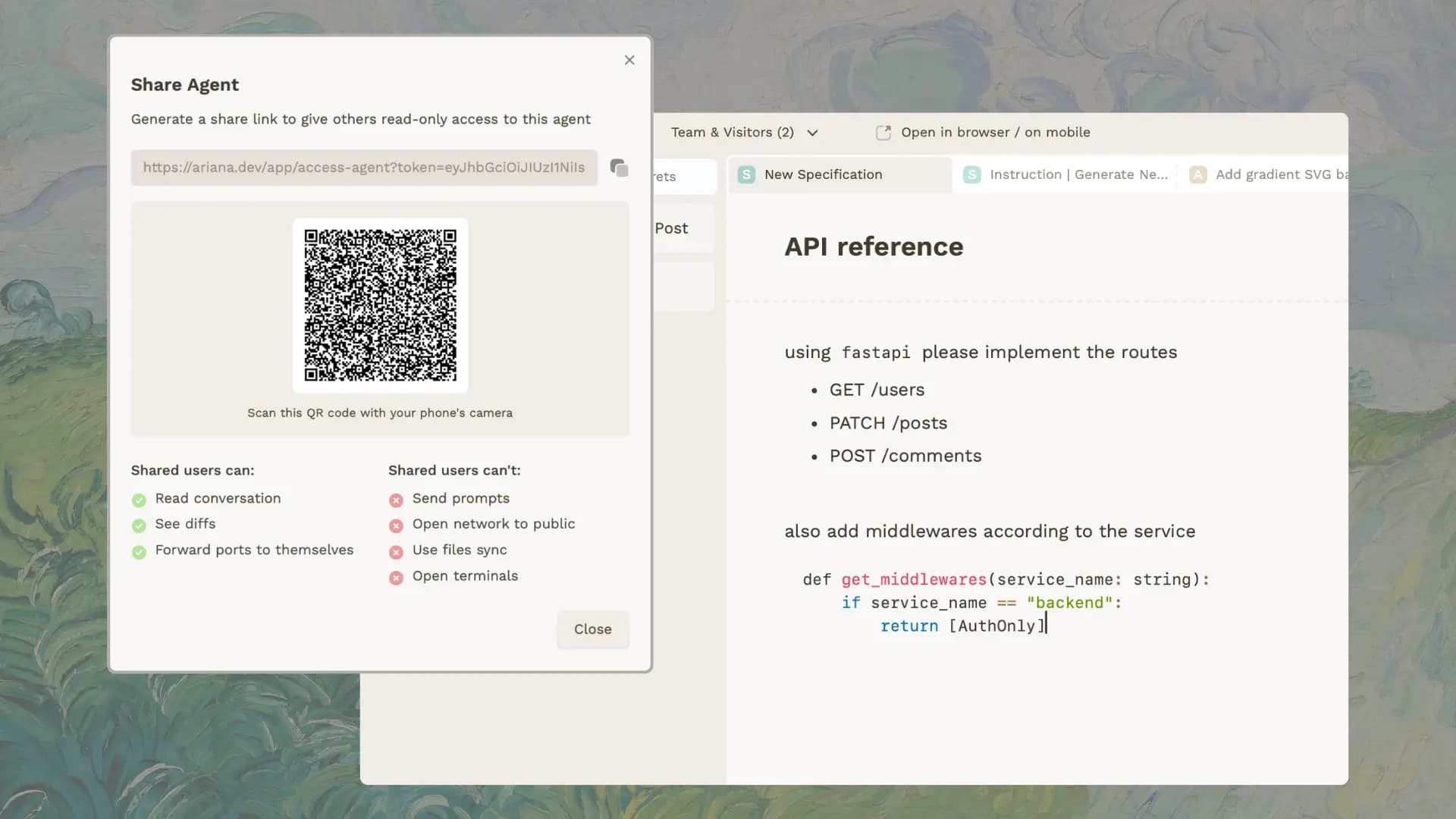The width and height of the screenshot is (1456, 819).
Task: Click green check beside See diffs
Action: 139,526
